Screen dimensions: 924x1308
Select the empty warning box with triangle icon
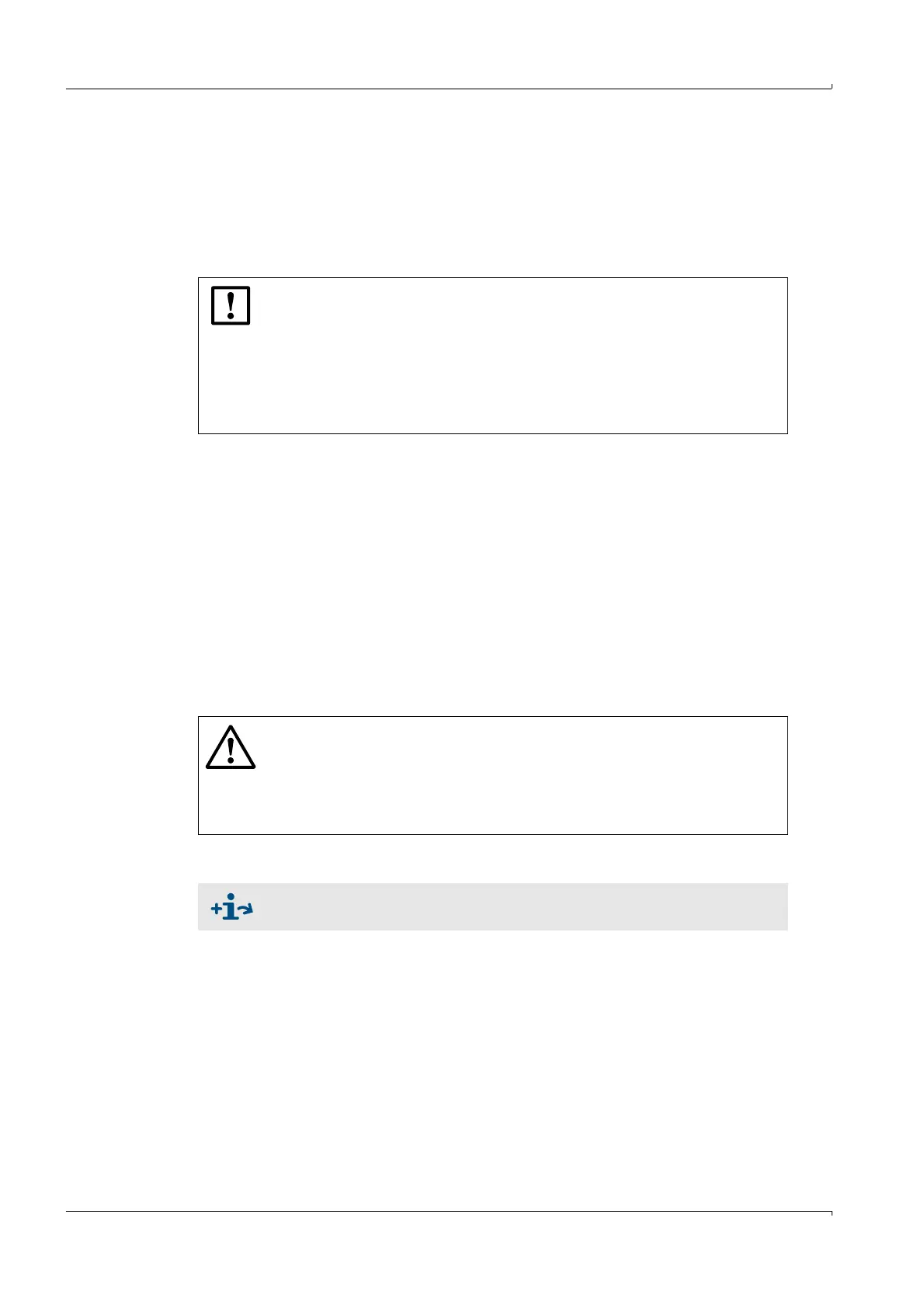pyautogui.click(x=493, y=775)
